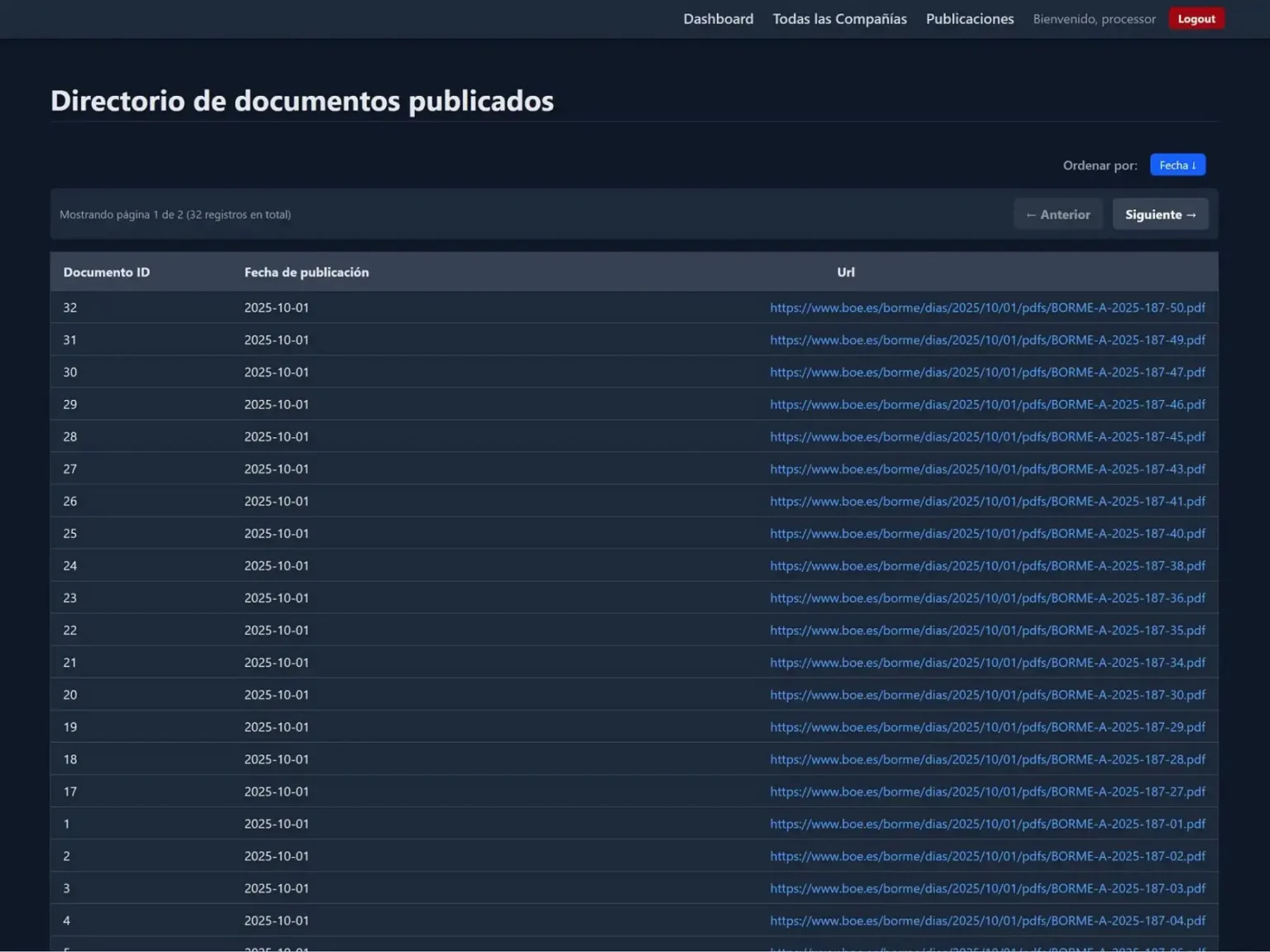Open the BORME-A-2025-187-30.pdf link
Image resolution: width=1270 pixels, height=952 pixels.
coord(987,694)
